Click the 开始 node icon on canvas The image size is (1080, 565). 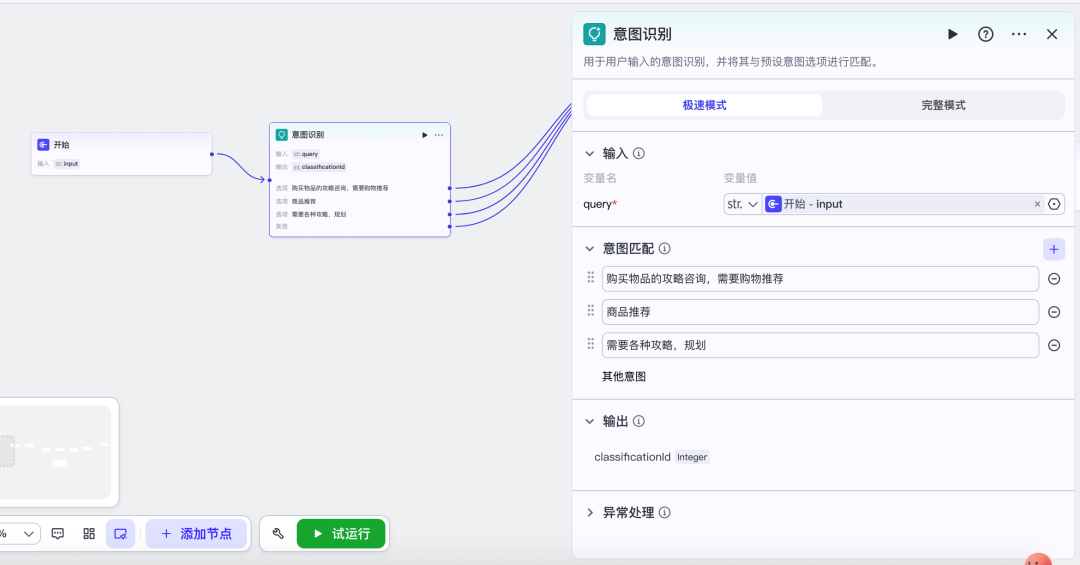coord(43,145)
